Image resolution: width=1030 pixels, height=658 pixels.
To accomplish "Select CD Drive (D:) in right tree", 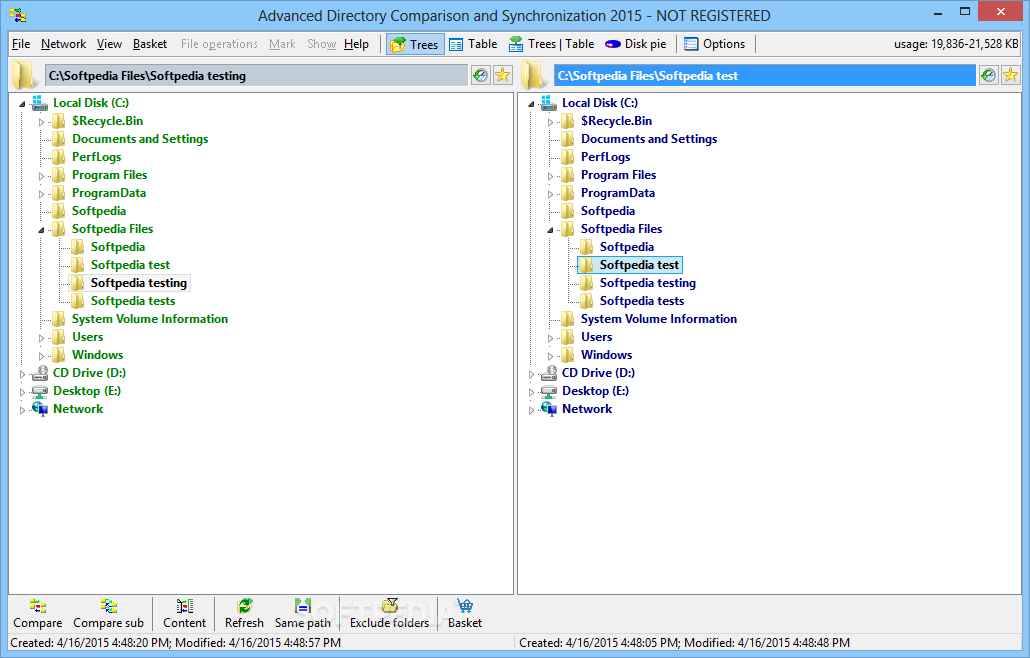I will (598, 373).
